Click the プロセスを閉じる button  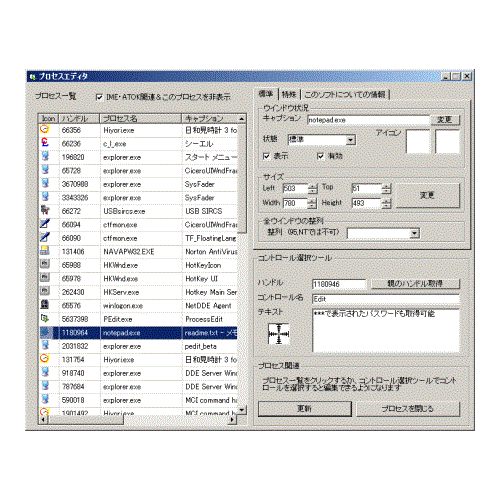408,409
